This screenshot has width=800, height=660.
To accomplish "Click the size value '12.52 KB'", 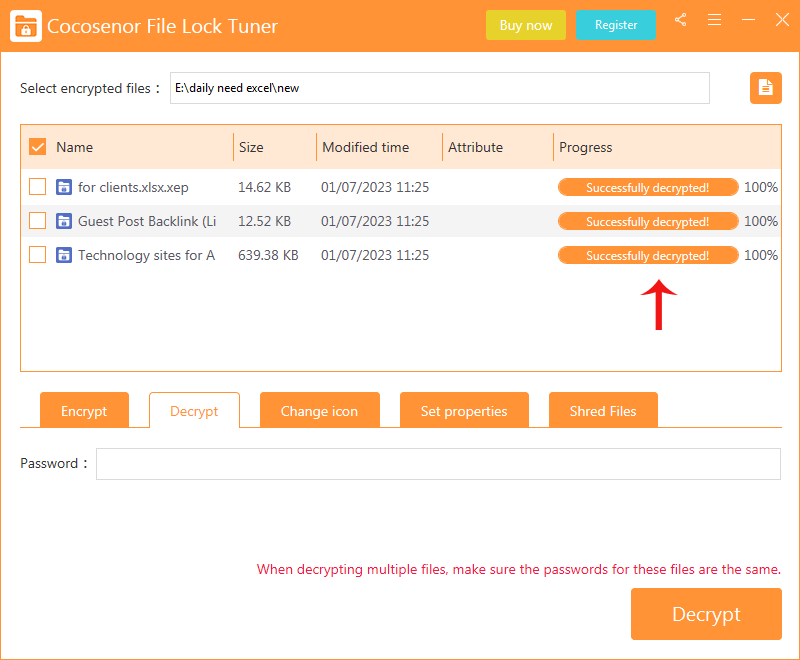I will pyautogui.click(x=264, y=221).
